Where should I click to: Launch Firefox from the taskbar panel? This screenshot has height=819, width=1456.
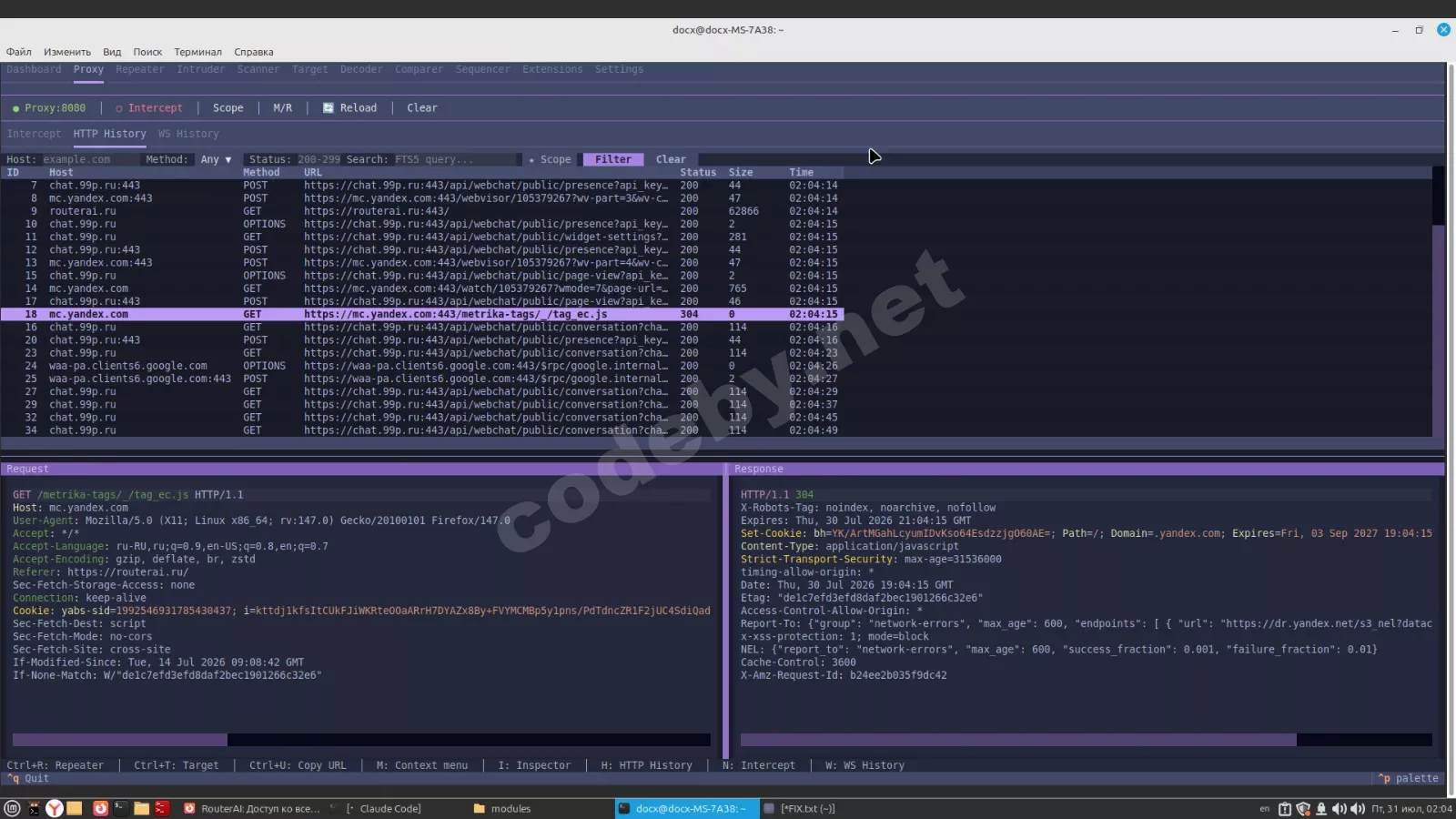coord(100,808)
